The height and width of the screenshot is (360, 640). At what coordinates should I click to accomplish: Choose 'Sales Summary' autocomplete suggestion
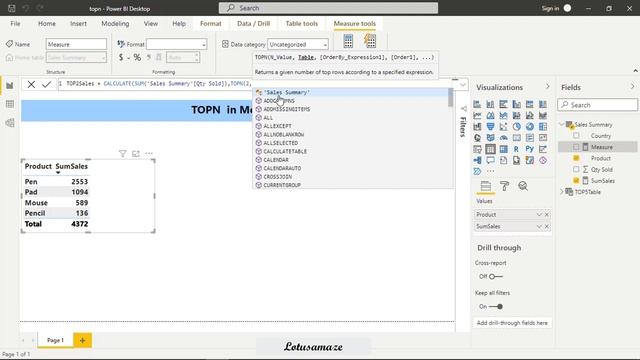pyautogui.click(x=352, y=92)
